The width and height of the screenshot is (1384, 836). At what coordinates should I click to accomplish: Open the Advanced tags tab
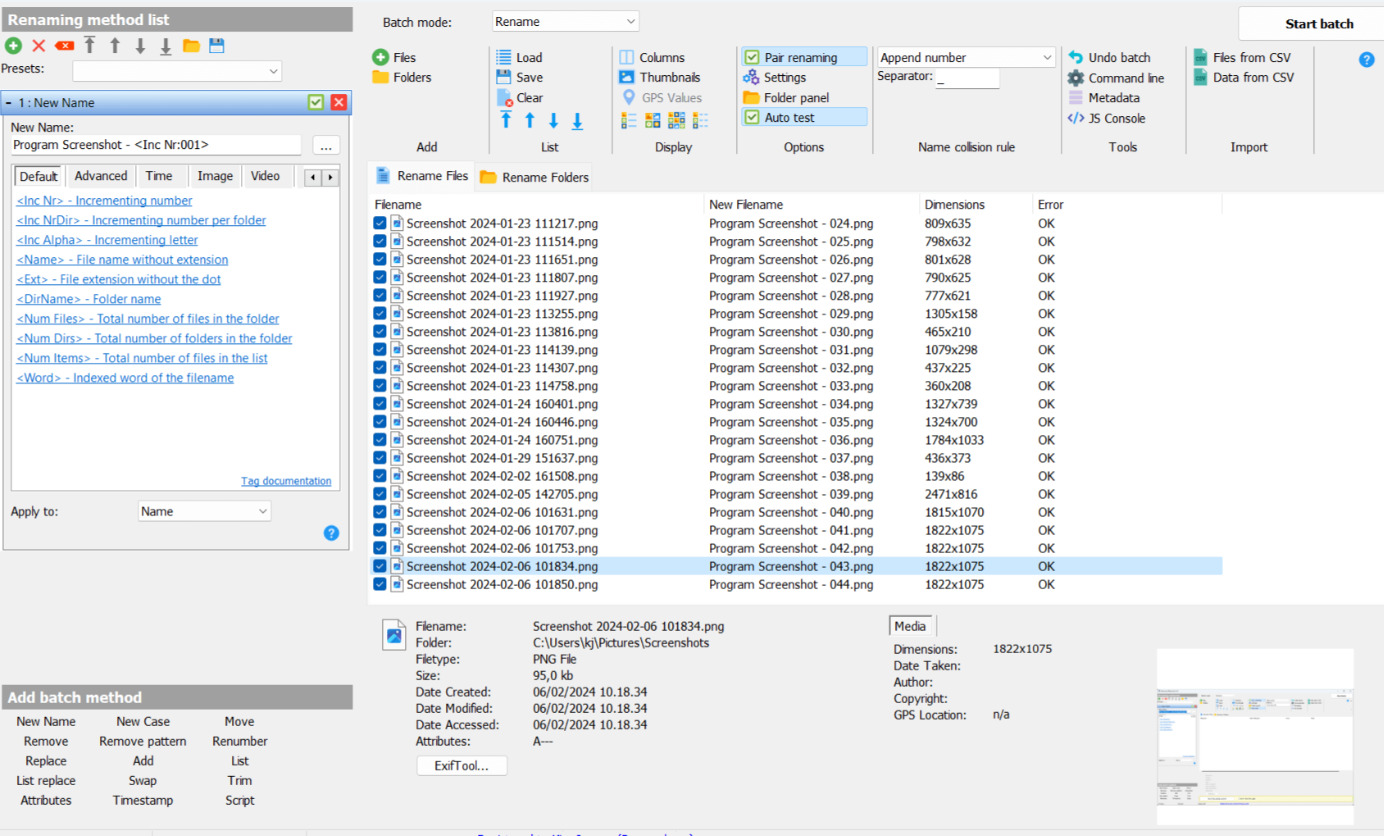(x=101, y=176)
